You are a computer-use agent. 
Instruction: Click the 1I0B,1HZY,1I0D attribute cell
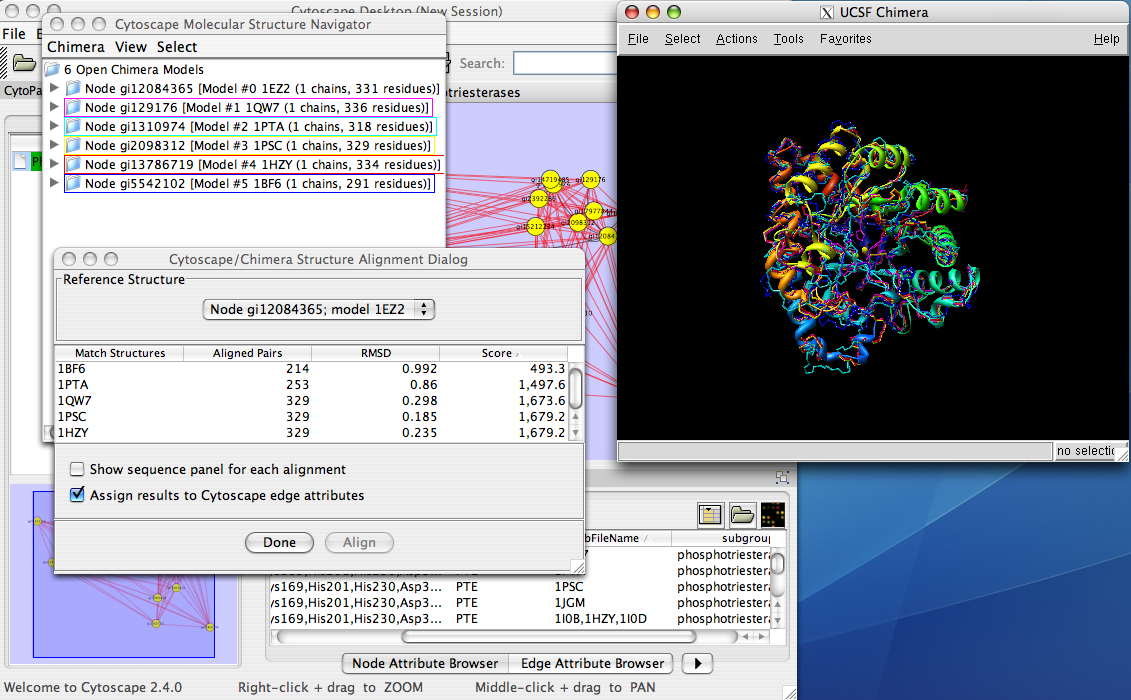[600, 618]
